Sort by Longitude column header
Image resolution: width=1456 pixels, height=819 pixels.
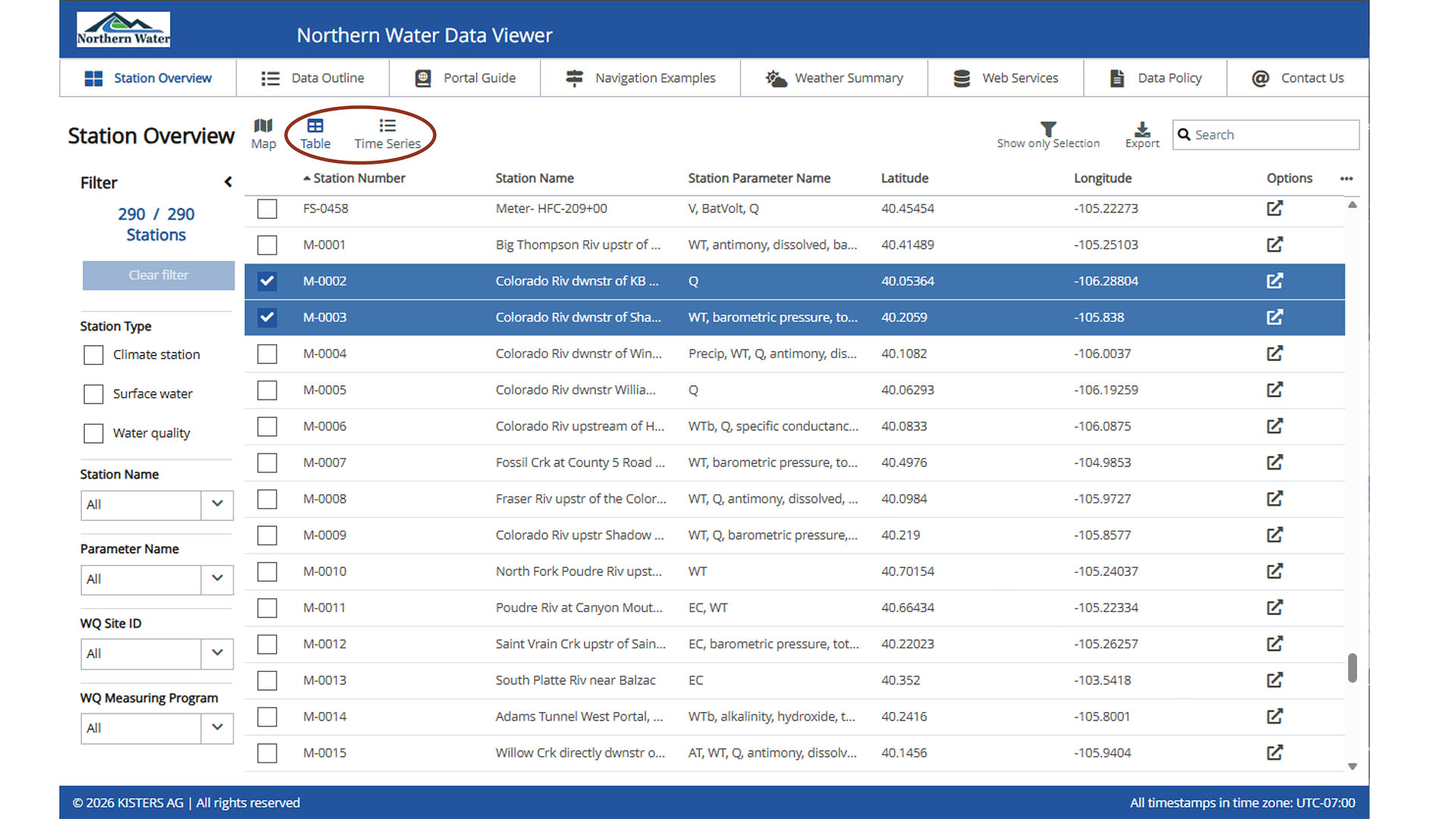tap(1103, 178)
